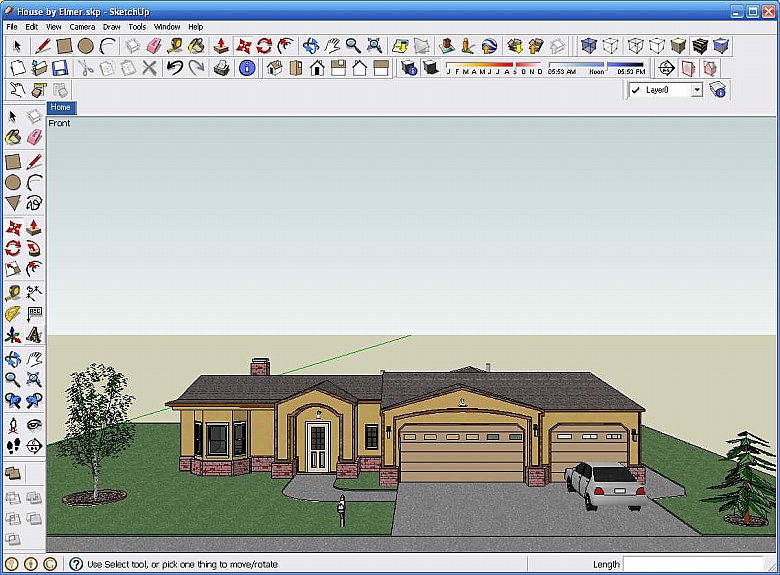Enable Wireframe face style
Viewport: 780px width, 575px height.
coord(635,46)
